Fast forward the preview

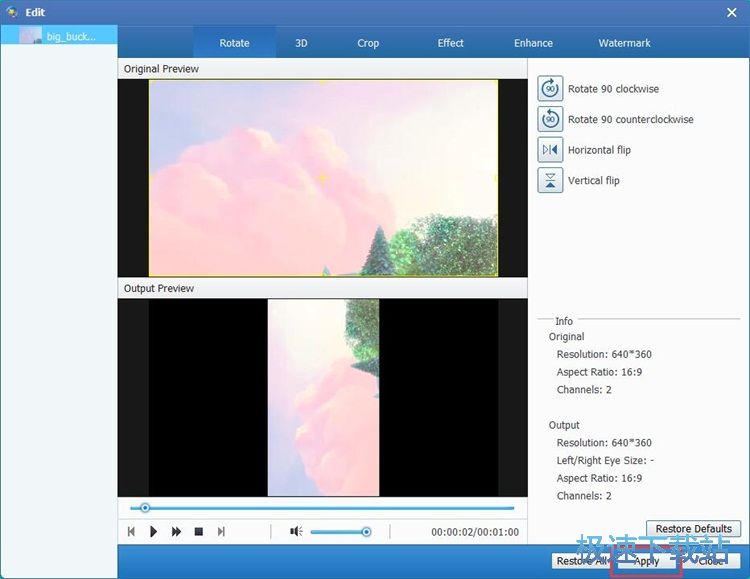[176, 532]
